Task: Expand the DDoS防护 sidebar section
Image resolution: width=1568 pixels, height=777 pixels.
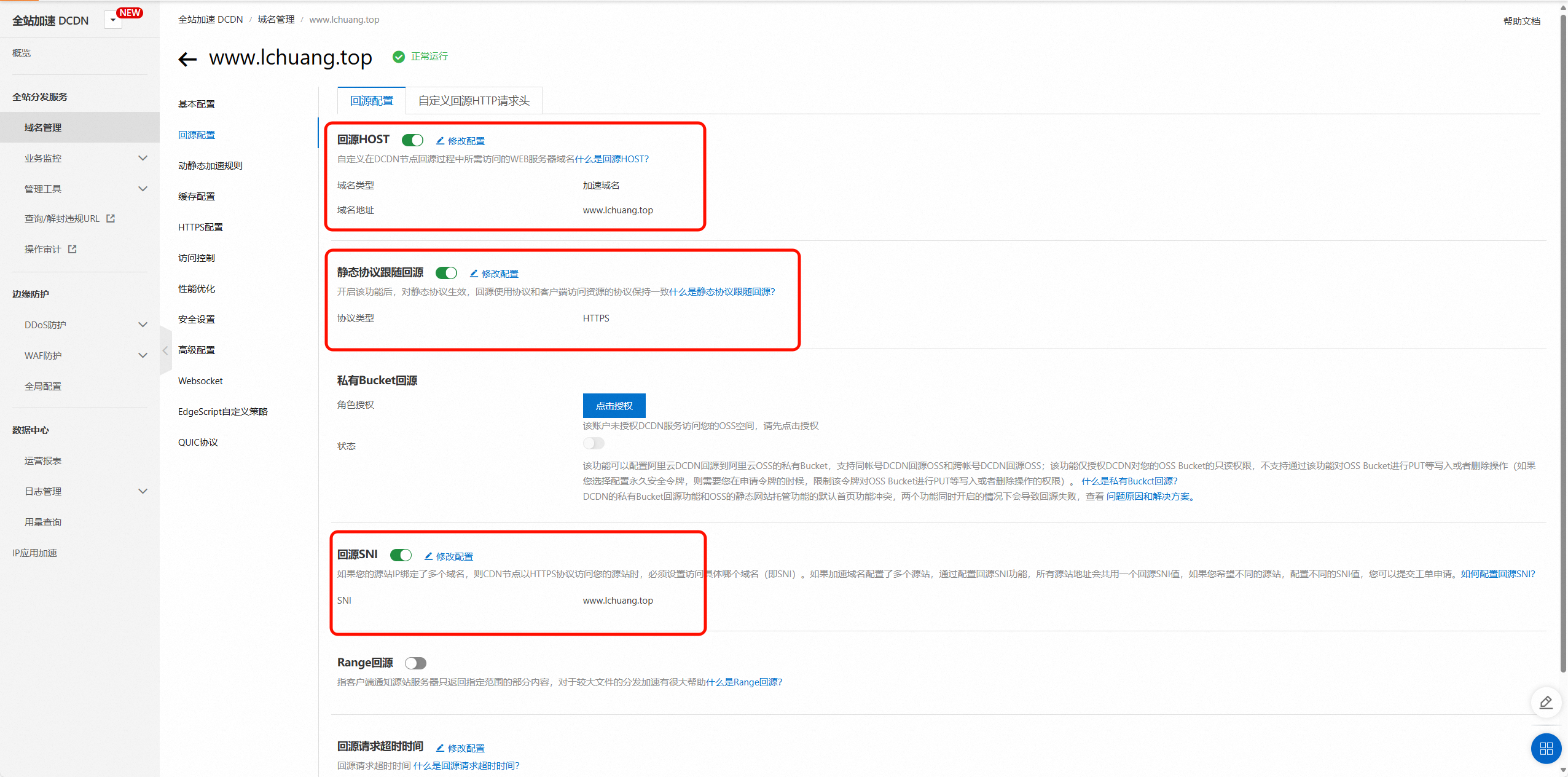Action: tap(143, 325)
